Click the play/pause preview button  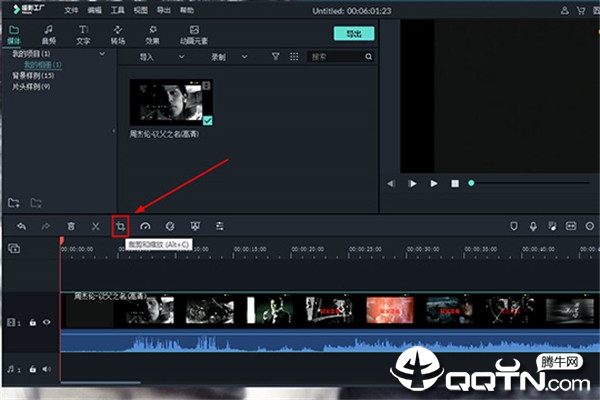[412, 184]
